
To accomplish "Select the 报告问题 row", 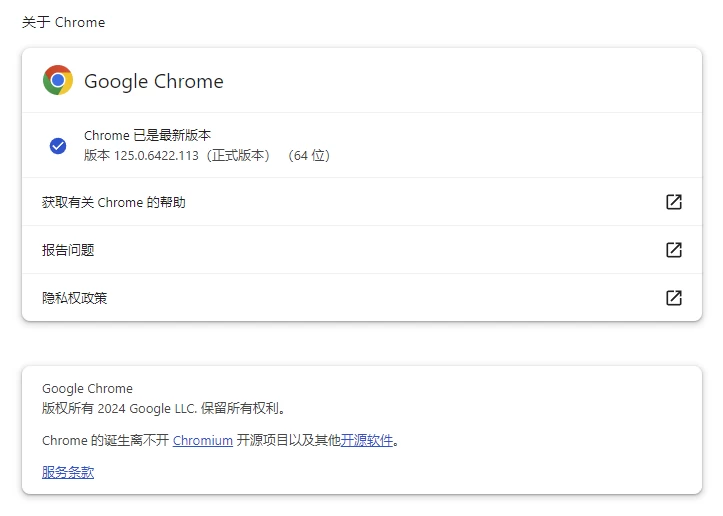I will (x=68, y=250).
